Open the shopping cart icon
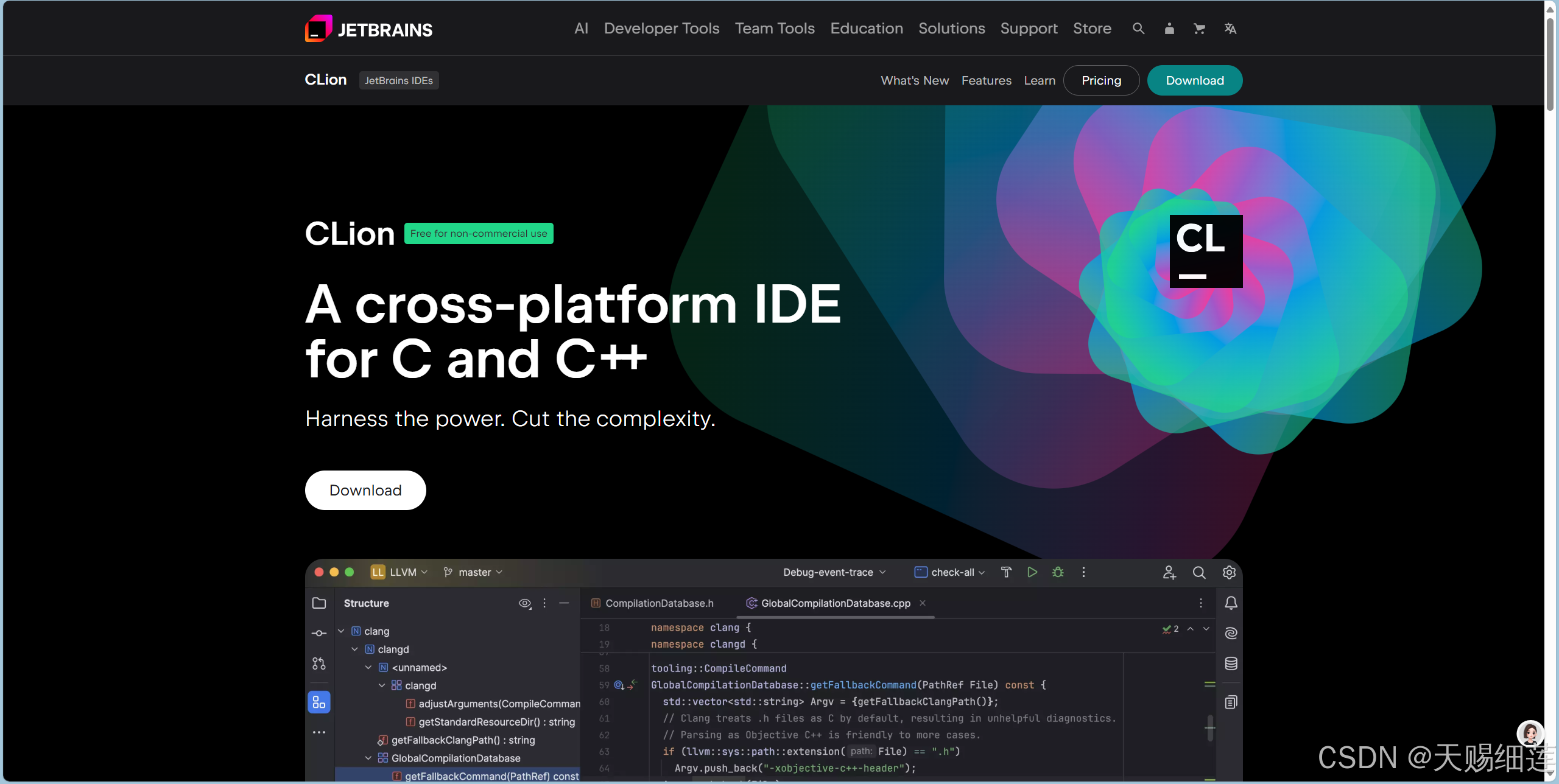Screen dimensions: 1559x784 click(1199, 29)
